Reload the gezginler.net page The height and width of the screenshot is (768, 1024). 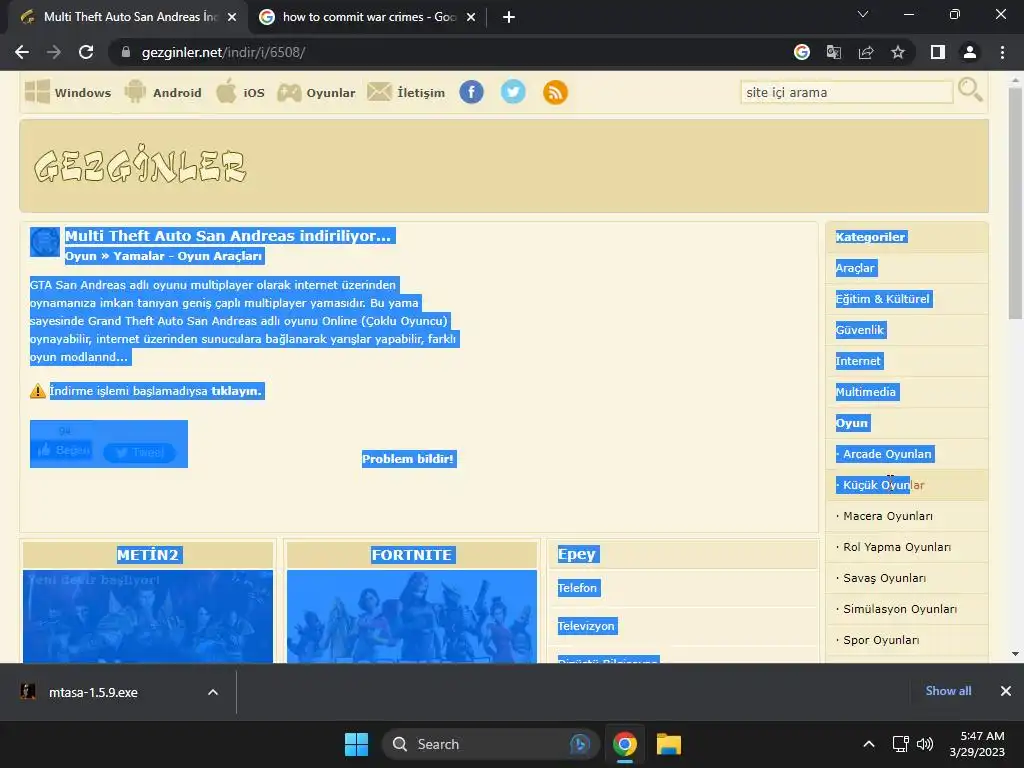86,52
